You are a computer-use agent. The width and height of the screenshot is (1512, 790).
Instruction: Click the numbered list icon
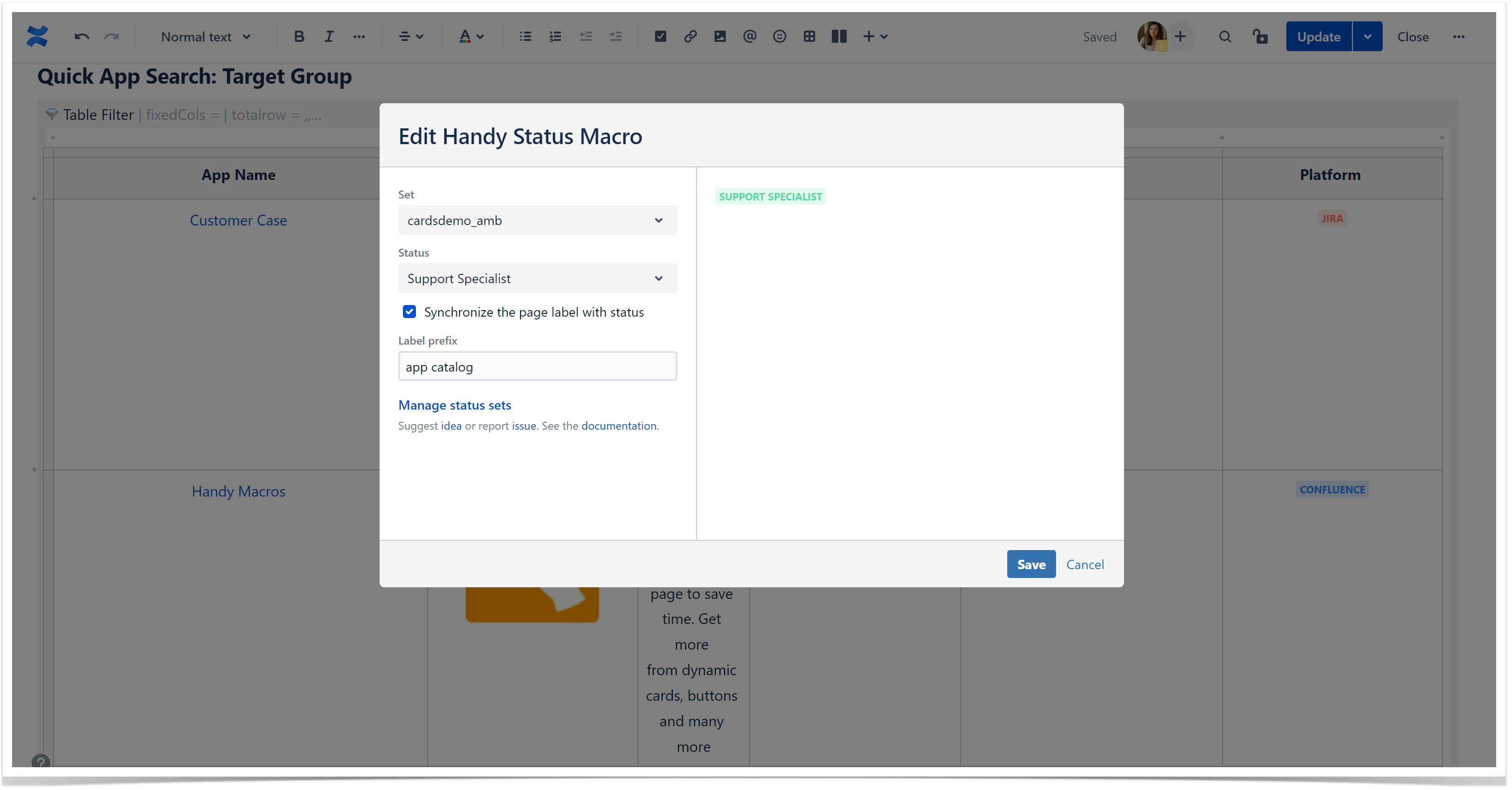coord(555,37)
